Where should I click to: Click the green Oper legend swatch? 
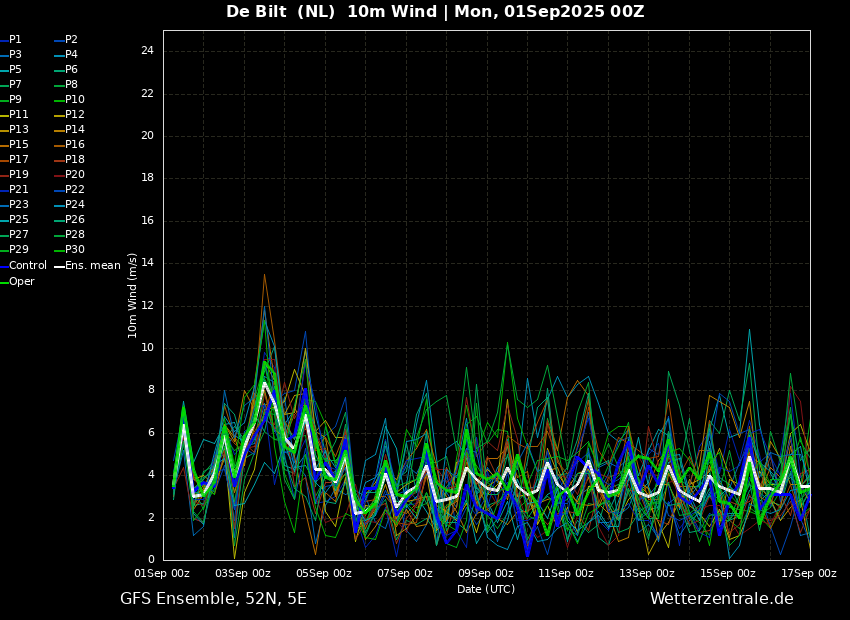[x=4, y=282]
